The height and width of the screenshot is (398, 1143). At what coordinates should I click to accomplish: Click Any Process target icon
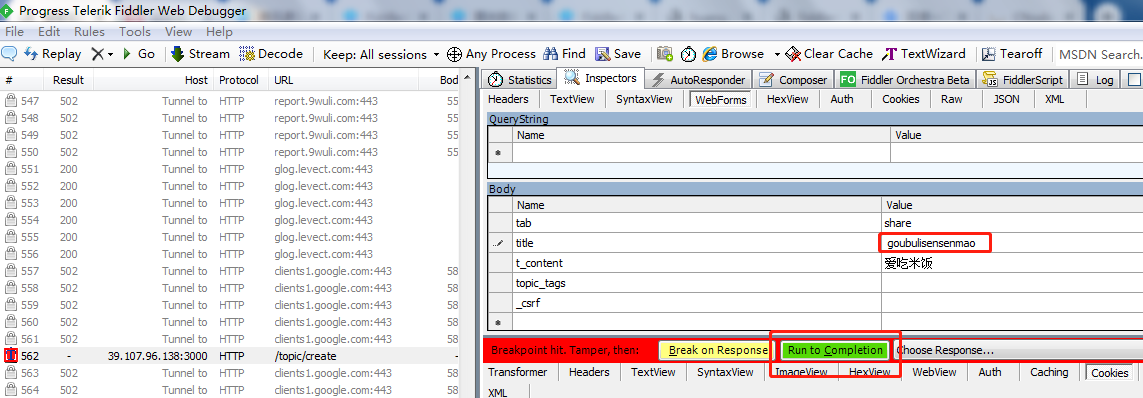491,54
